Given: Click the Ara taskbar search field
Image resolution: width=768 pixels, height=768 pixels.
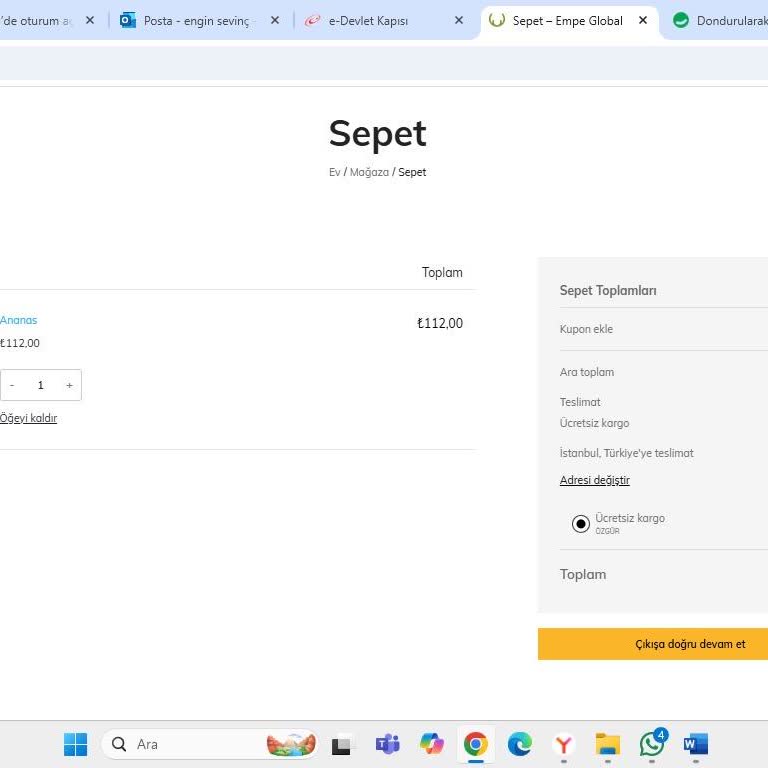Looking at the screenshot, I should 211,744.
